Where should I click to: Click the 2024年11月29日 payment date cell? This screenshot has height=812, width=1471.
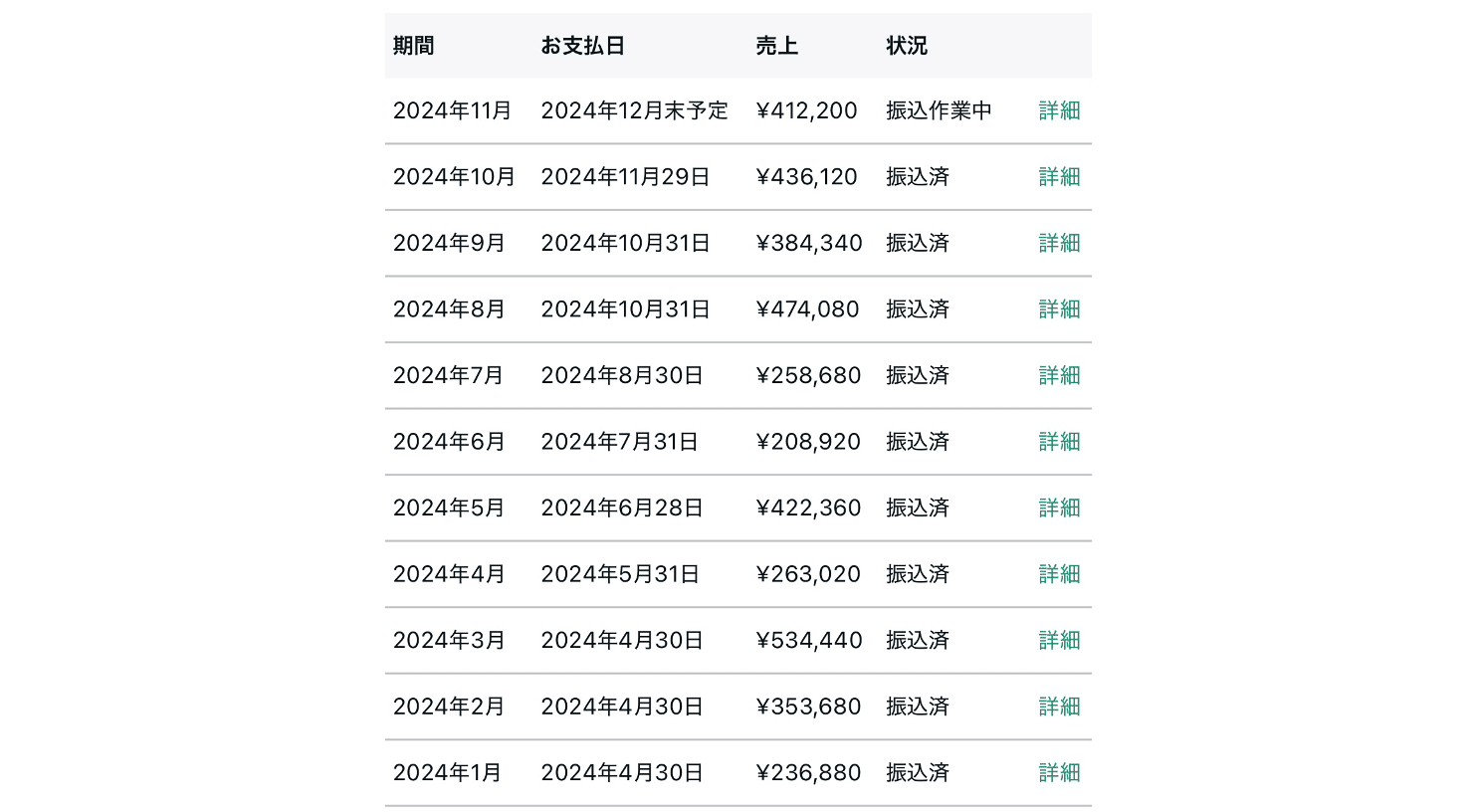[x=626, y=177]
